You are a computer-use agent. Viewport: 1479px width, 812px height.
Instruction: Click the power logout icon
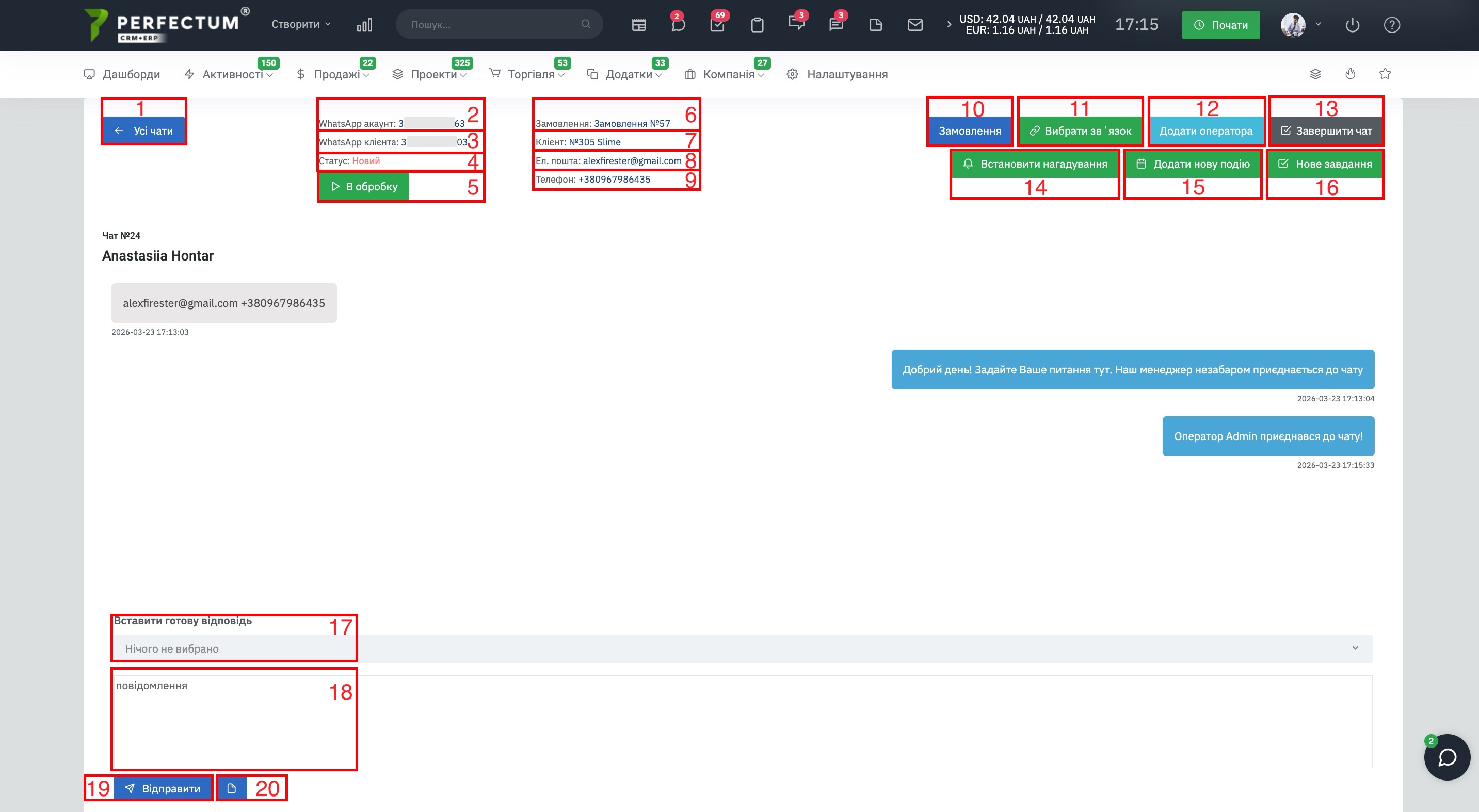[1352, 25]
